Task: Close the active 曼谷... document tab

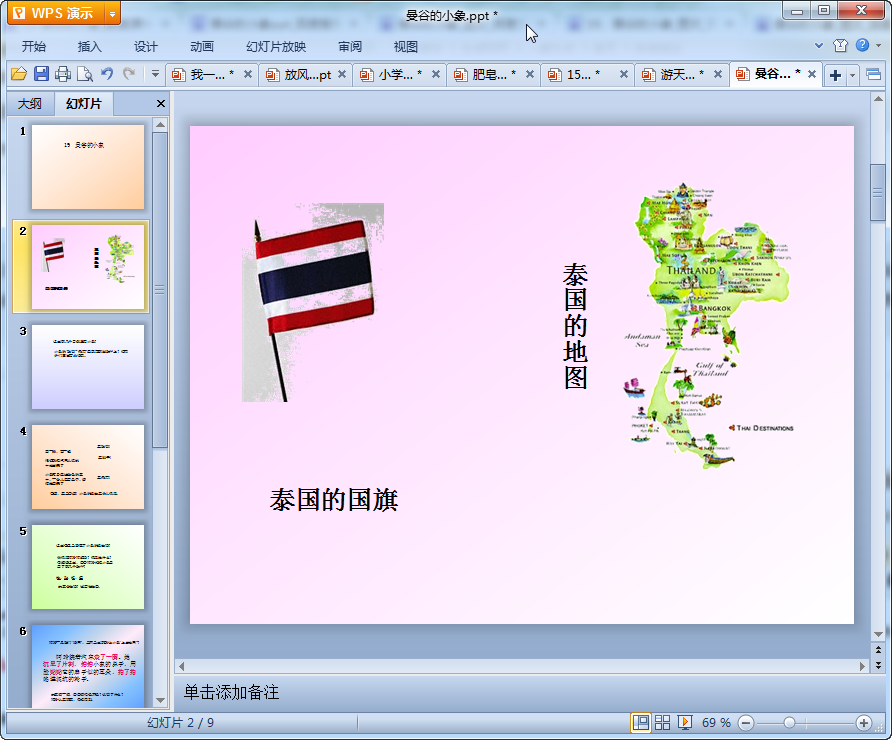Action: (x=812, y=74)
